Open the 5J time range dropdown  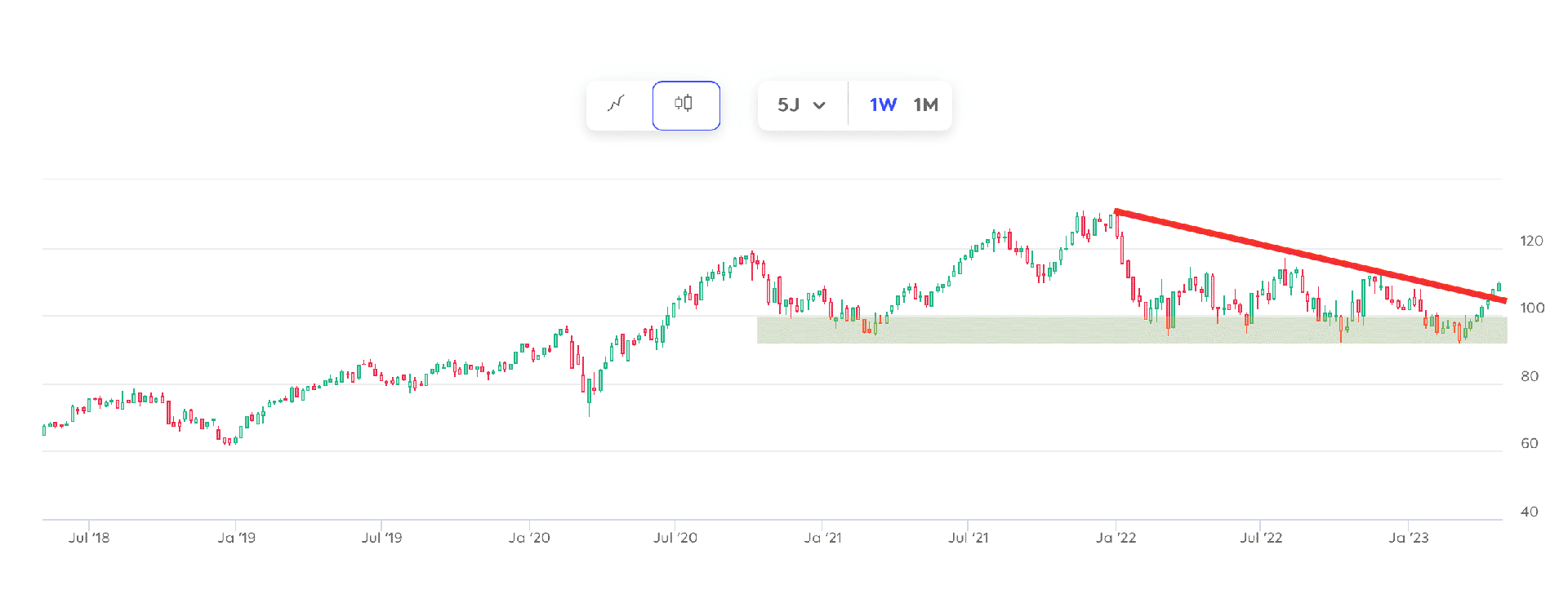[x=802, y=105]
